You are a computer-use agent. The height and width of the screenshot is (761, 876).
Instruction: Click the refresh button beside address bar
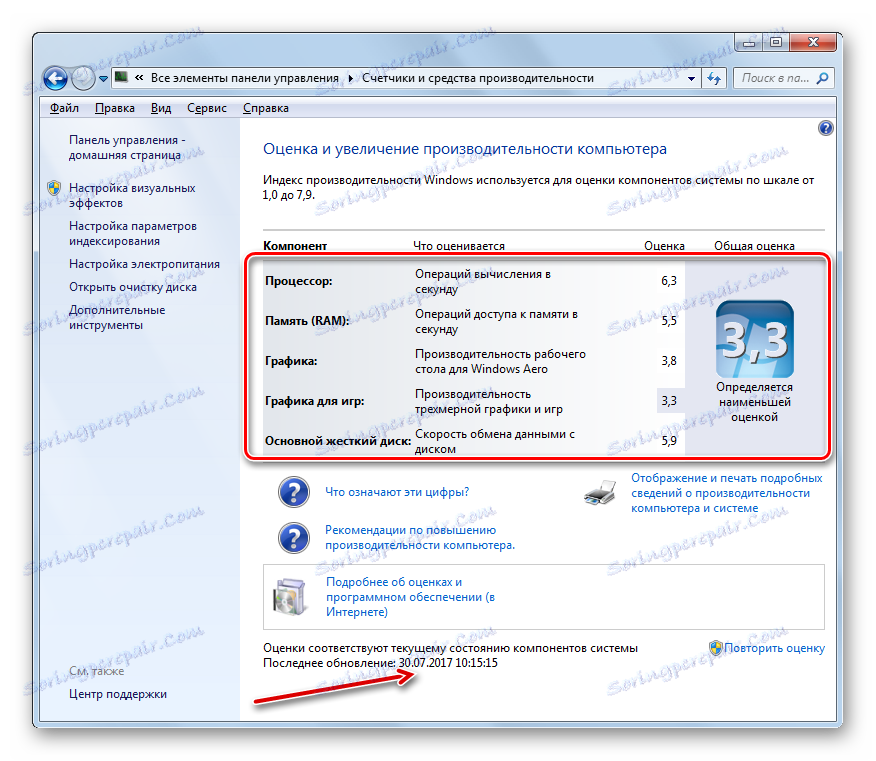(x=714, y=78)
